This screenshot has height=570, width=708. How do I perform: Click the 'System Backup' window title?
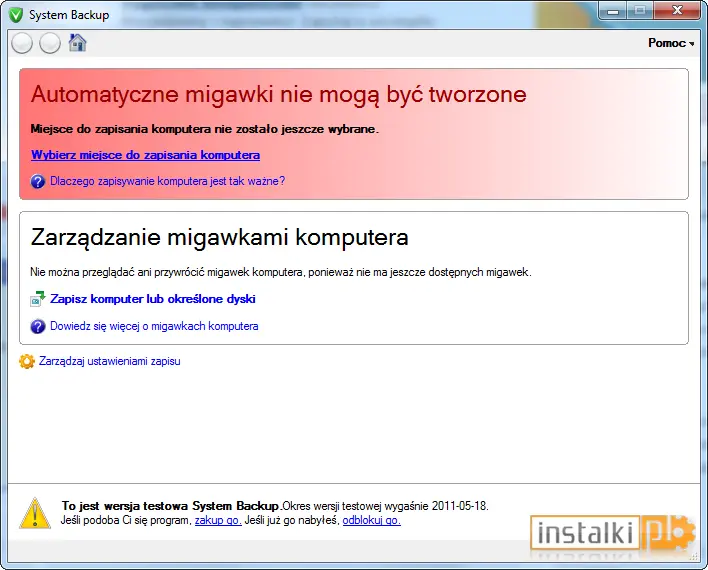click(x=69, y=15)
